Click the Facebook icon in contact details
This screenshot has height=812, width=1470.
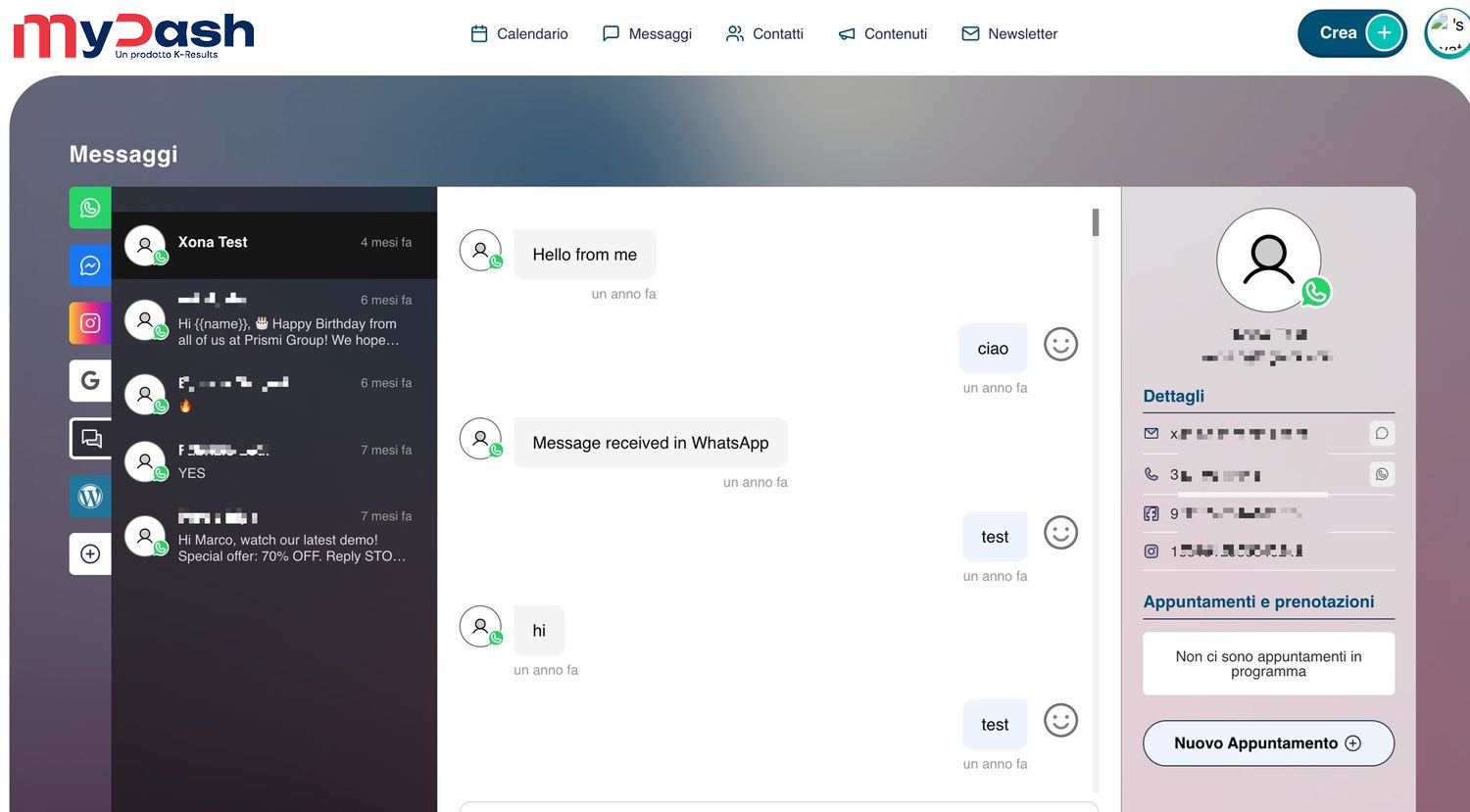[1151, 513]
